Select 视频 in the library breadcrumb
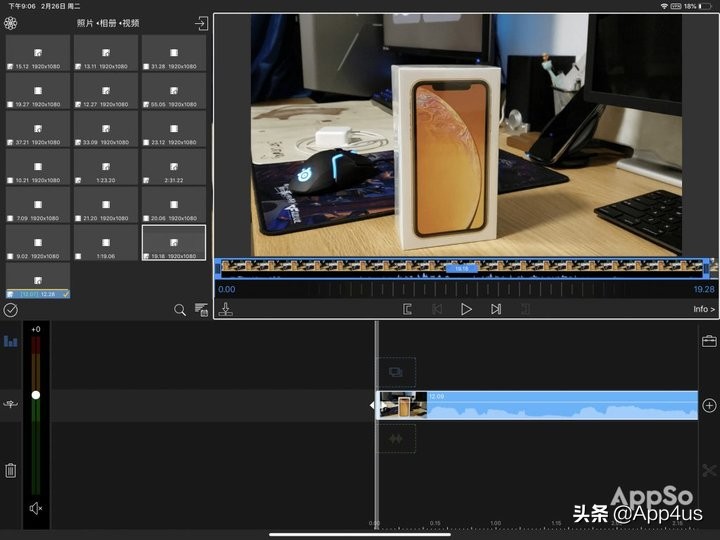The width and height of the screenshot is (720, 540). click(131, 23)
